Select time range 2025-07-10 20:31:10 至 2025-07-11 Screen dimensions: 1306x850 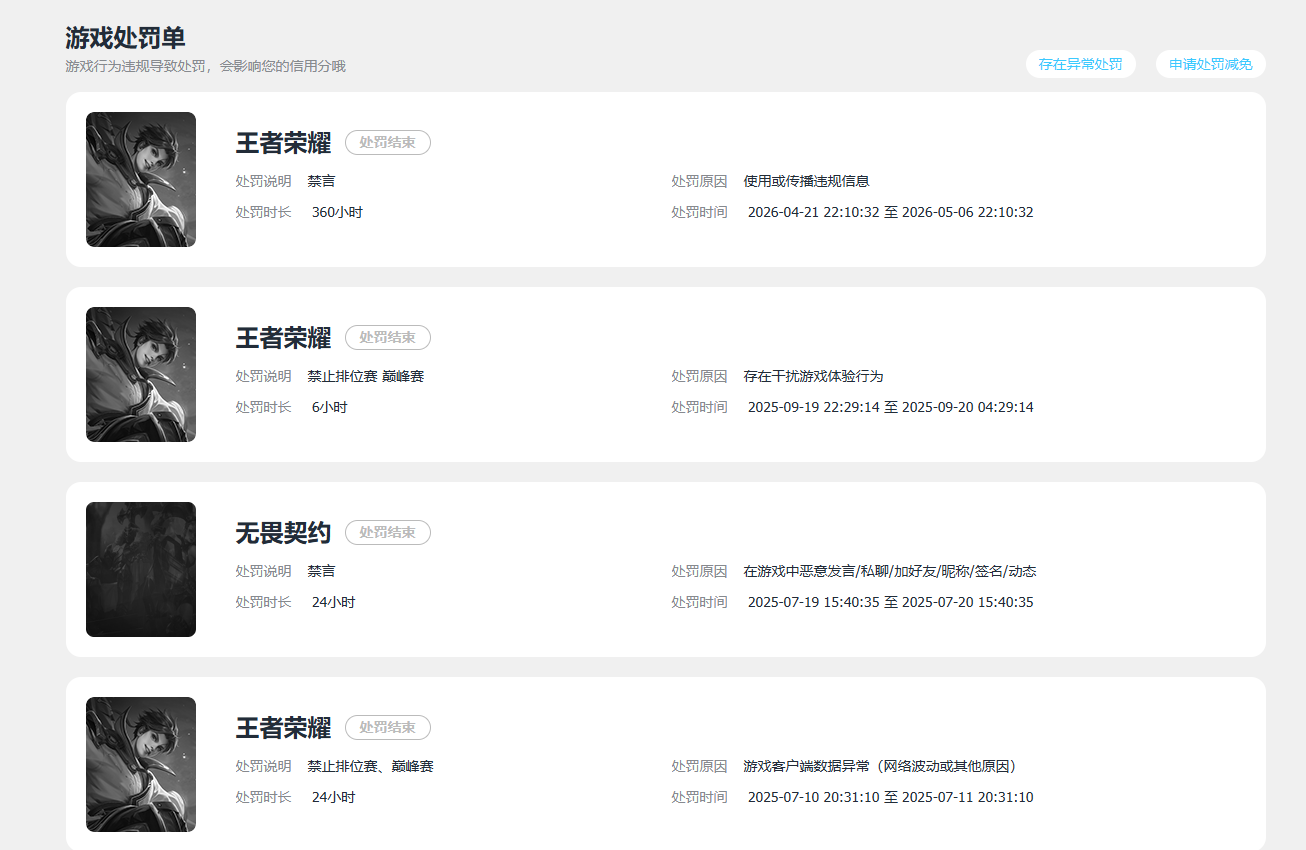click(x=890, y=797)
